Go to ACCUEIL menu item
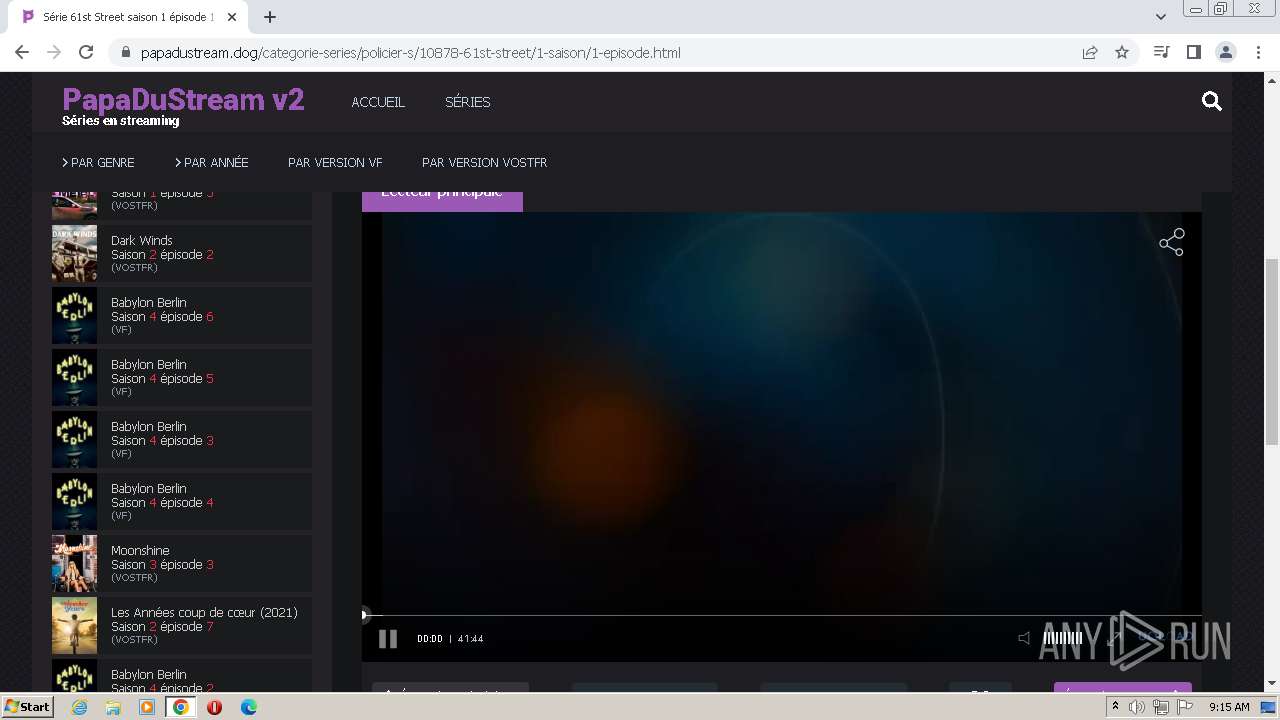The height and width of the screenshot is (720, 1280). (x=378, y=102)
